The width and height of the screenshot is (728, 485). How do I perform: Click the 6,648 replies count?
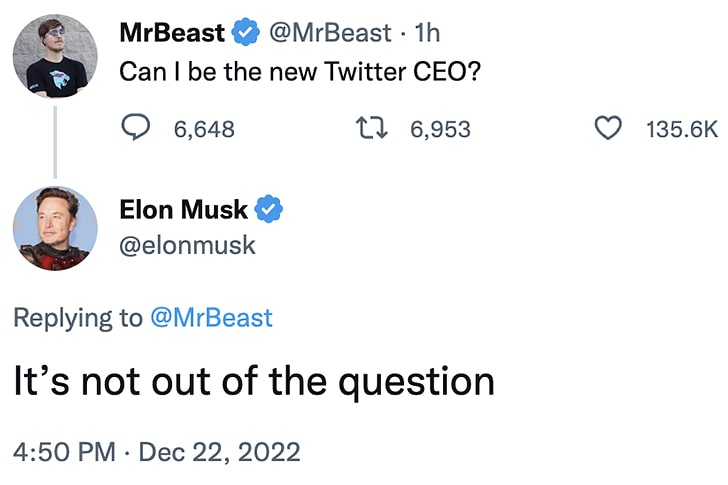pos(203,128)
